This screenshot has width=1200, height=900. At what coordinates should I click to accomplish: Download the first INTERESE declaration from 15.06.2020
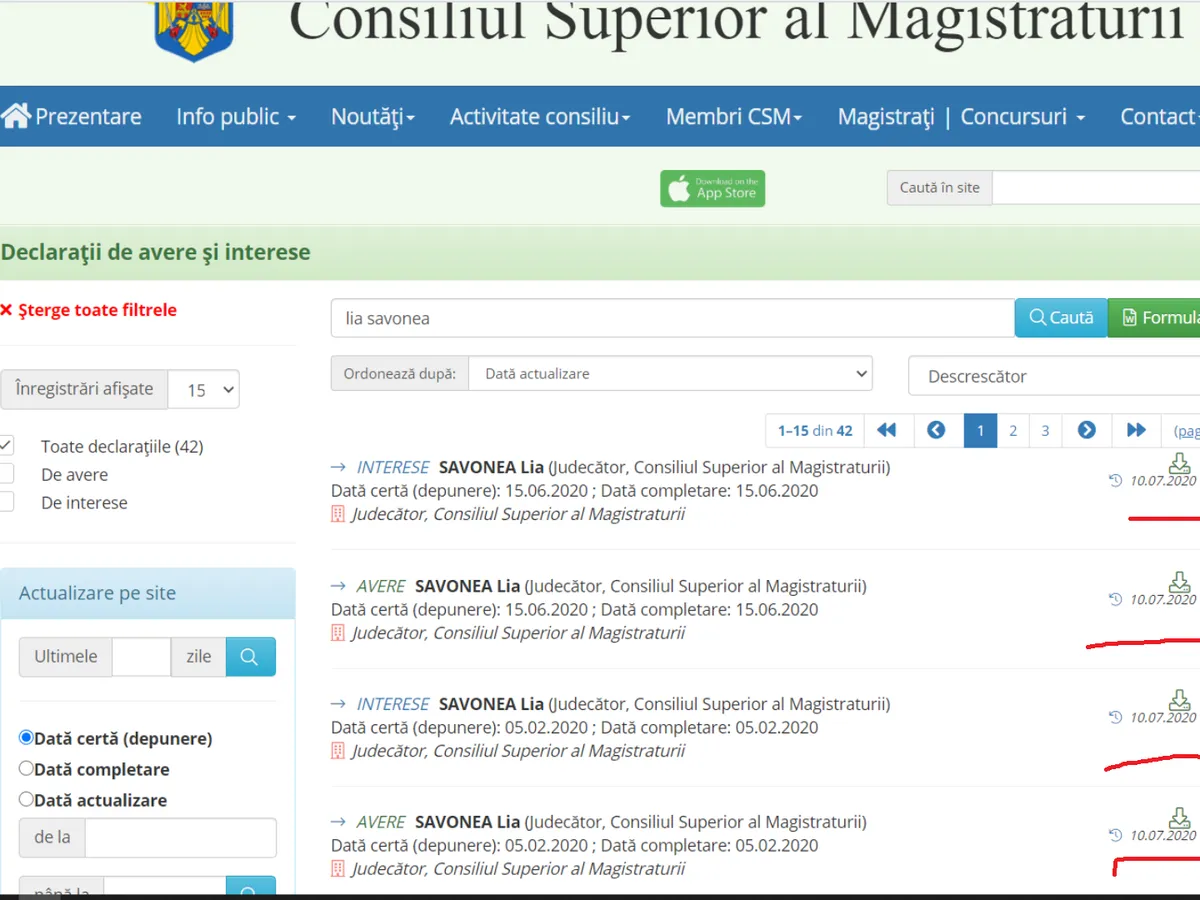coord(1180,463)
